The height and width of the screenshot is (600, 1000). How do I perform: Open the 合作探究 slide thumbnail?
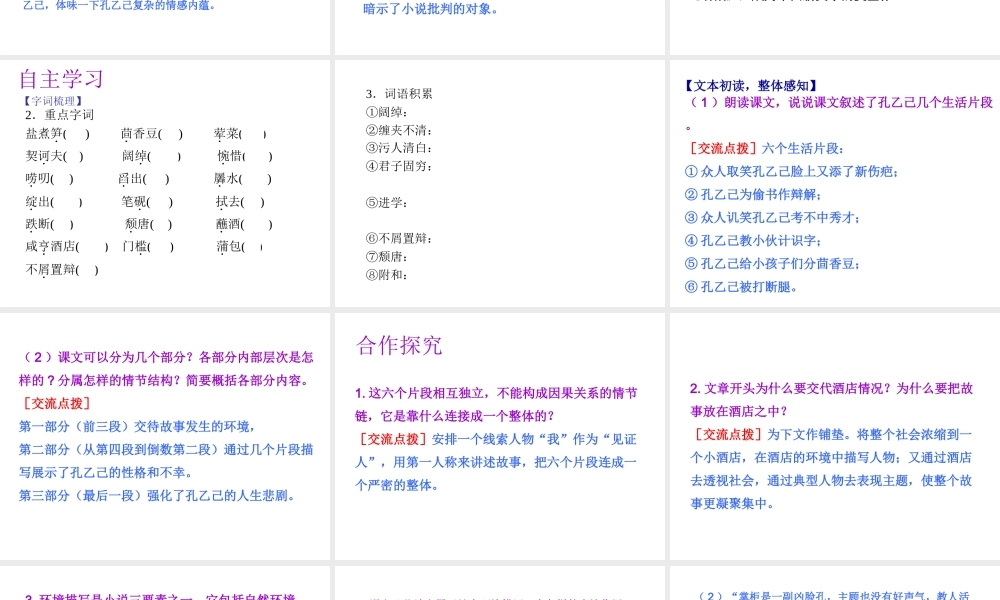[499, 436]
